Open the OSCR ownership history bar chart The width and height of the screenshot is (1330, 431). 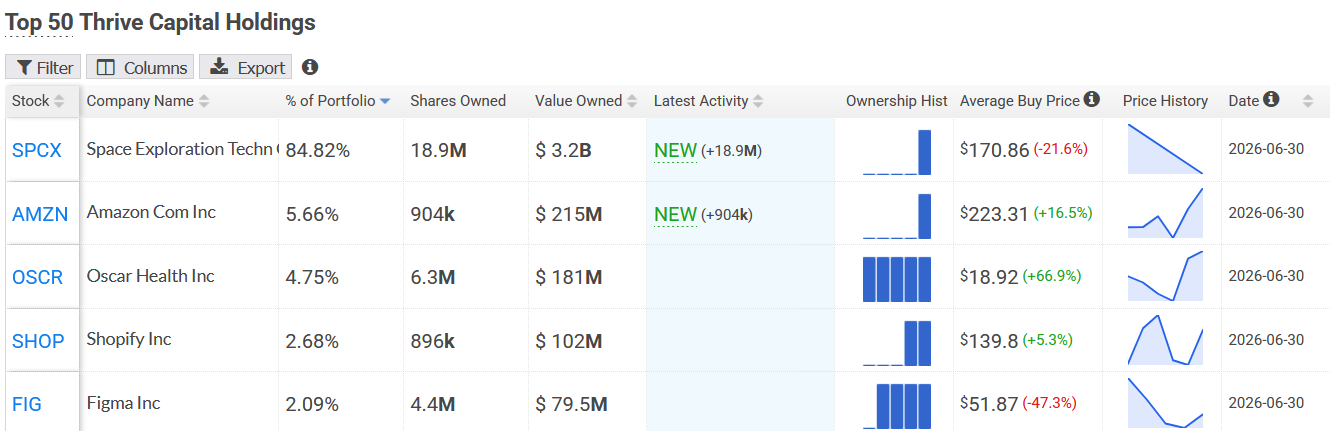(897, 279)
